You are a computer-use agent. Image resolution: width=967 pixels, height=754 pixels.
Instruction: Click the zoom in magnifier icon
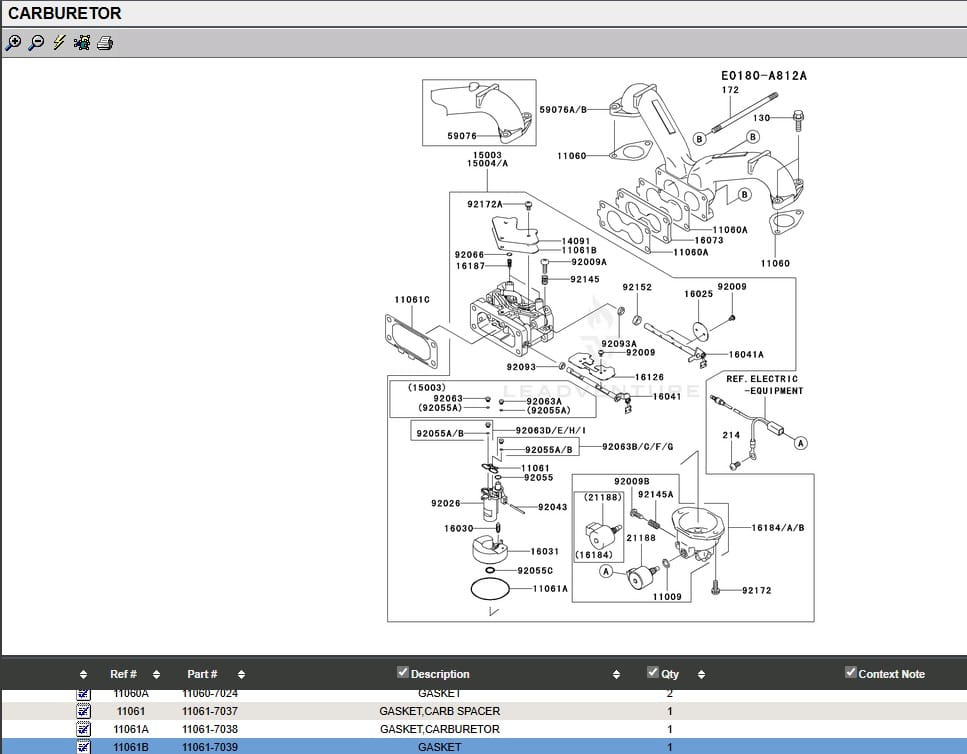coord(13,42)
